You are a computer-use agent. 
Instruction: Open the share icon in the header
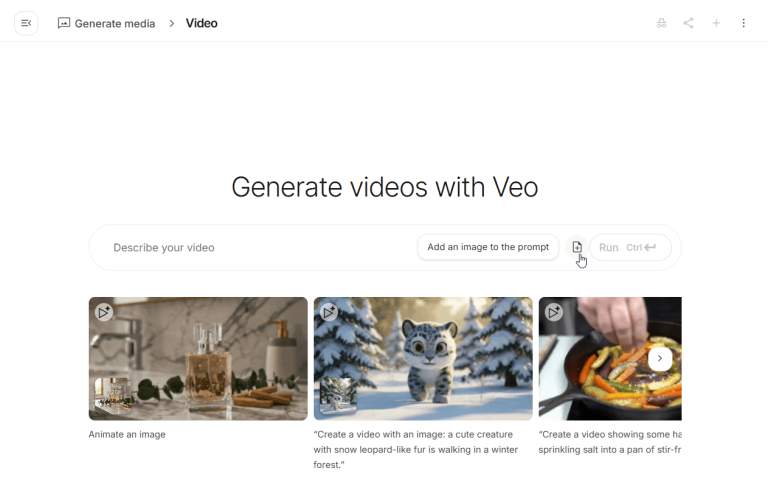tap(688, 23)
